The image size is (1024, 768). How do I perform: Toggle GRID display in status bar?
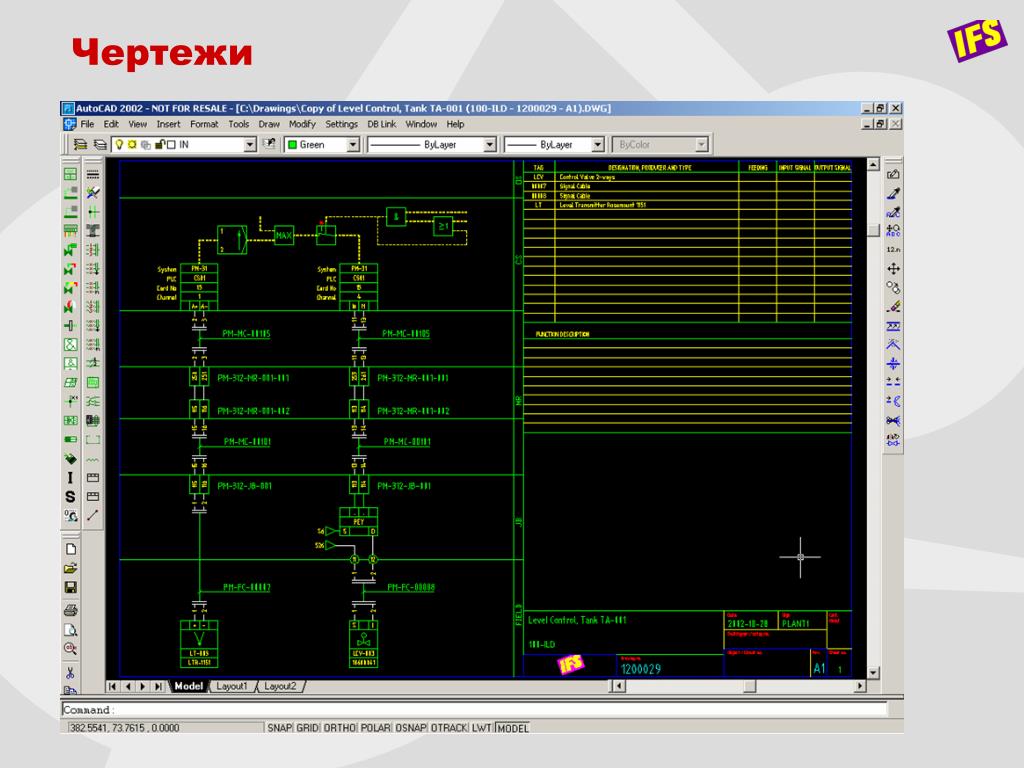[x=307, y=728]
